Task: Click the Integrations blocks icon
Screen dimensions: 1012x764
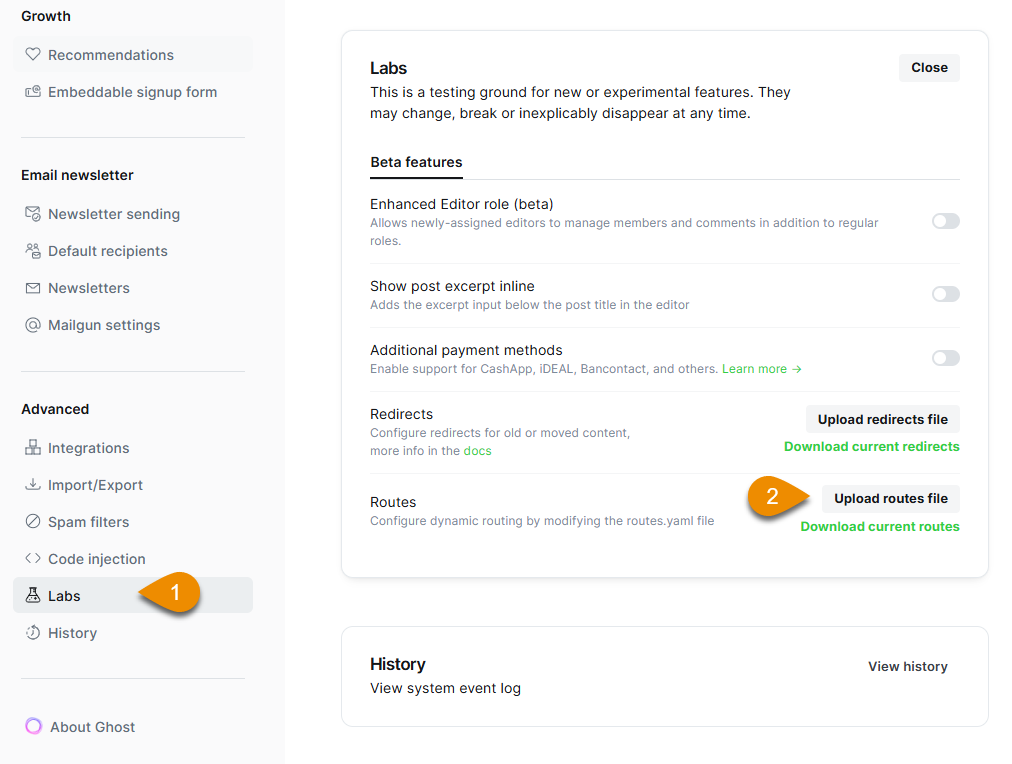Action: pyautogui.click(x=33, y=447)
